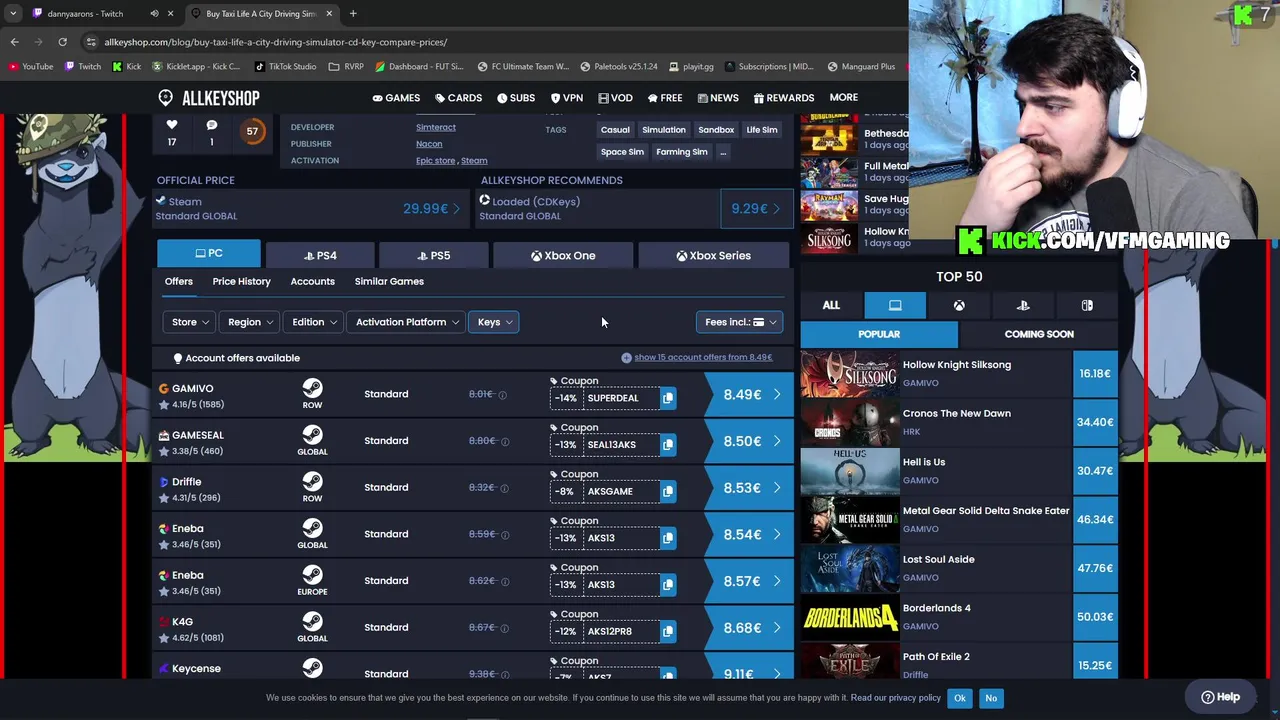Open the YouTube bookmark

[x=31, y=67]
